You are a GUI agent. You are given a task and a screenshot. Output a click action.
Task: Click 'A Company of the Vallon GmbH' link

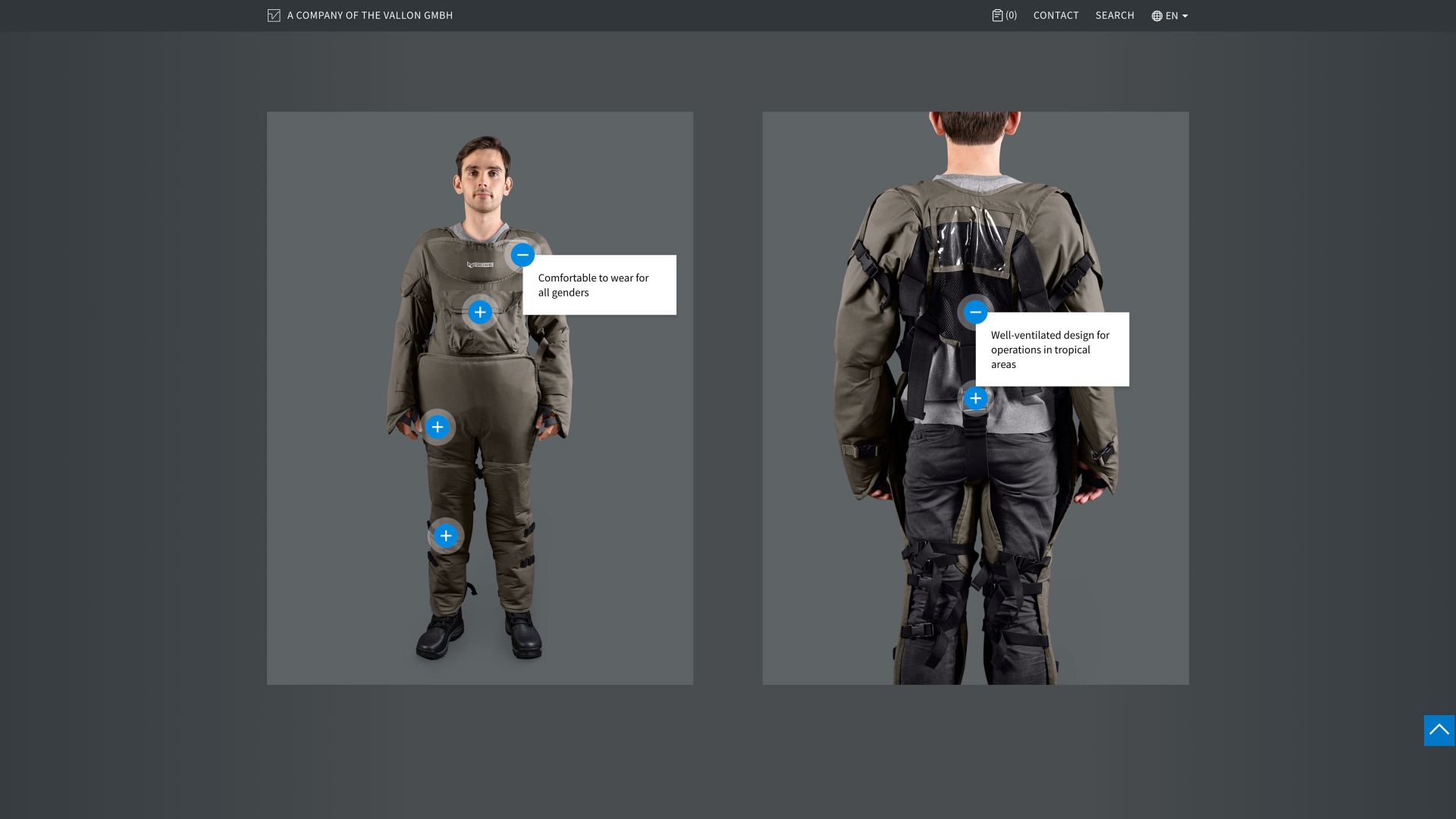(x=369, y=15)
